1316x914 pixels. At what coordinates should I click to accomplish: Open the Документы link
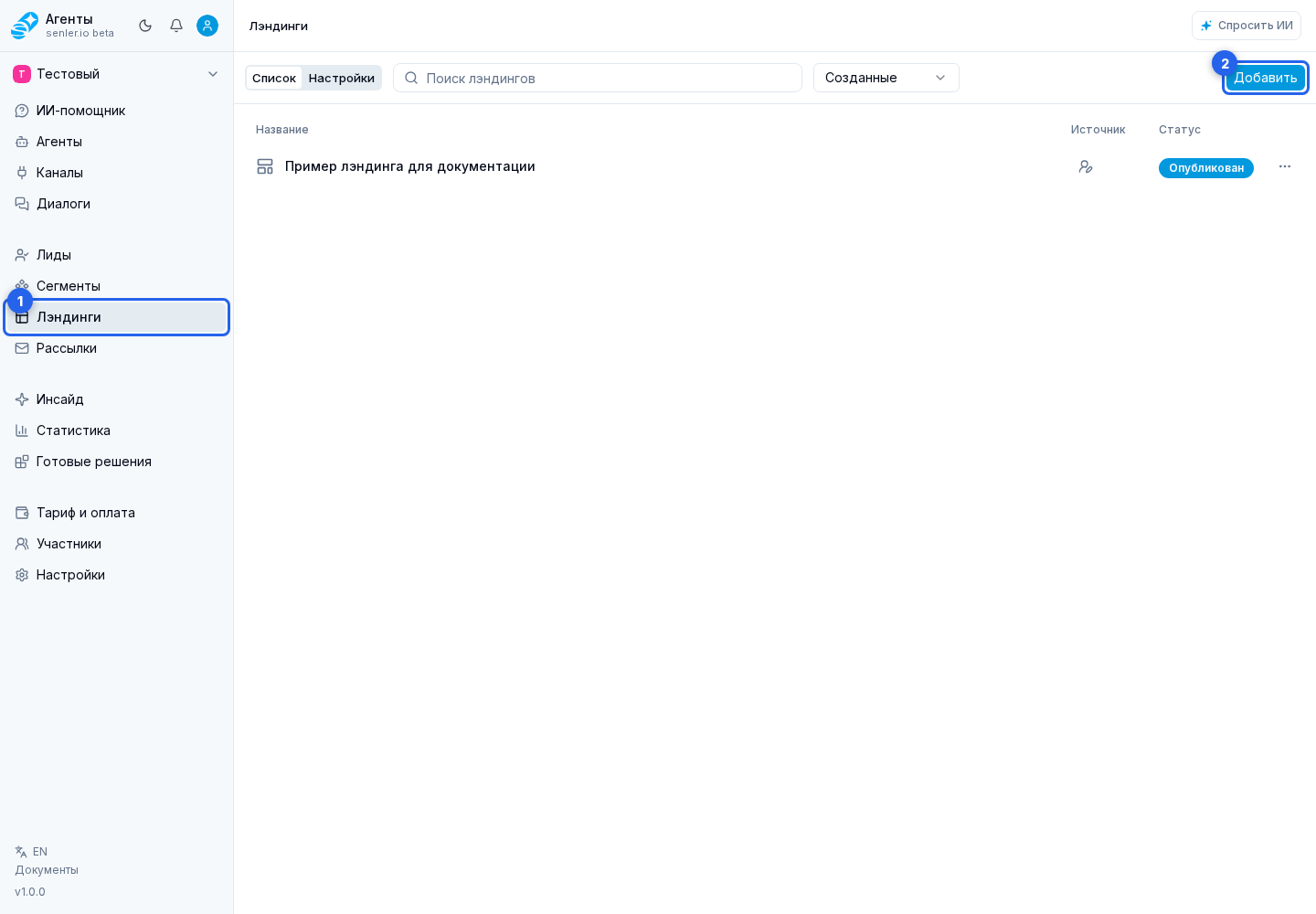[x=47, y=870]
